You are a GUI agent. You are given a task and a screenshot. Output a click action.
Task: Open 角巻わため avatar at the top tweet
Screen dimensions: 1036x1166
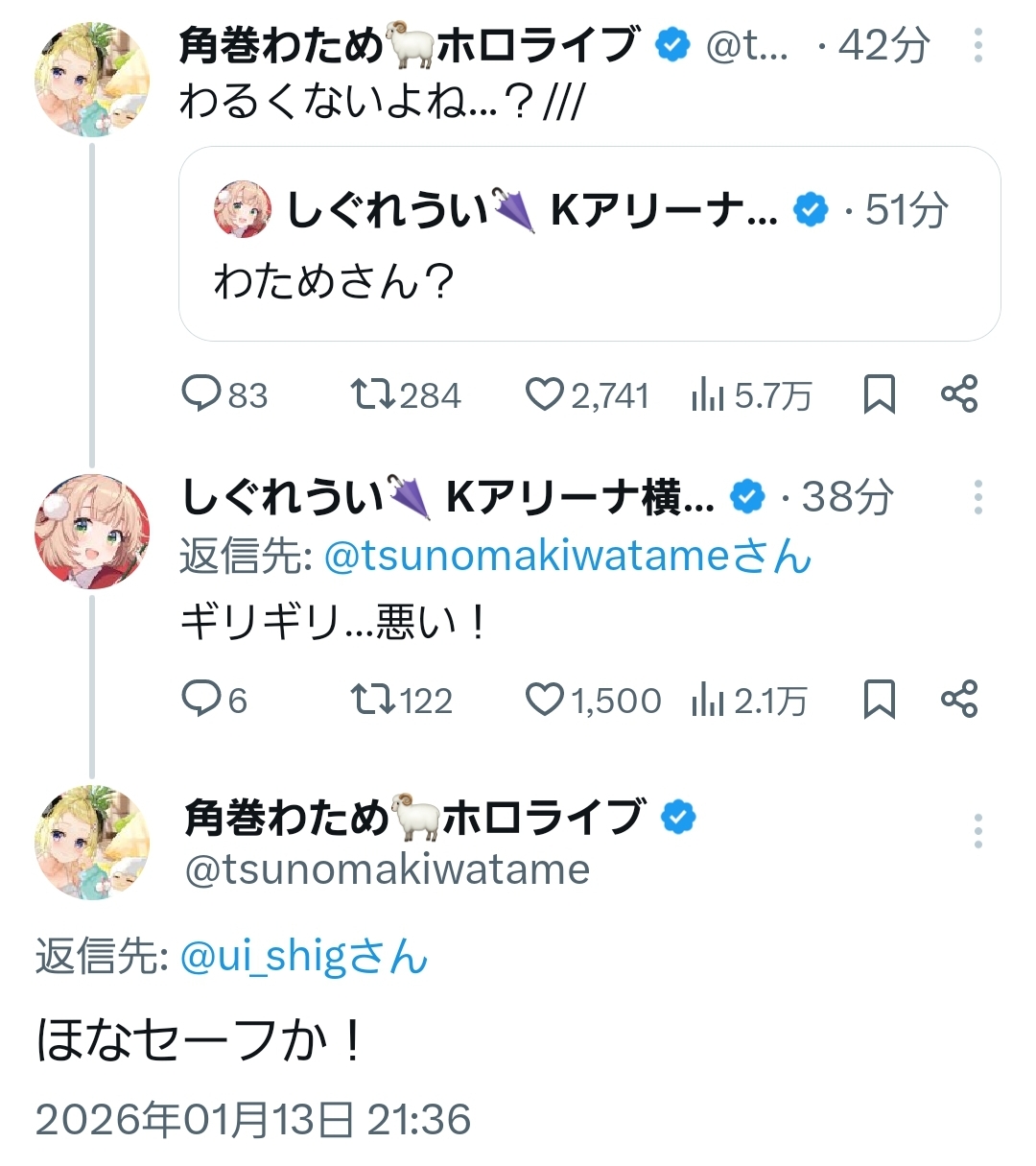(92, 80)
